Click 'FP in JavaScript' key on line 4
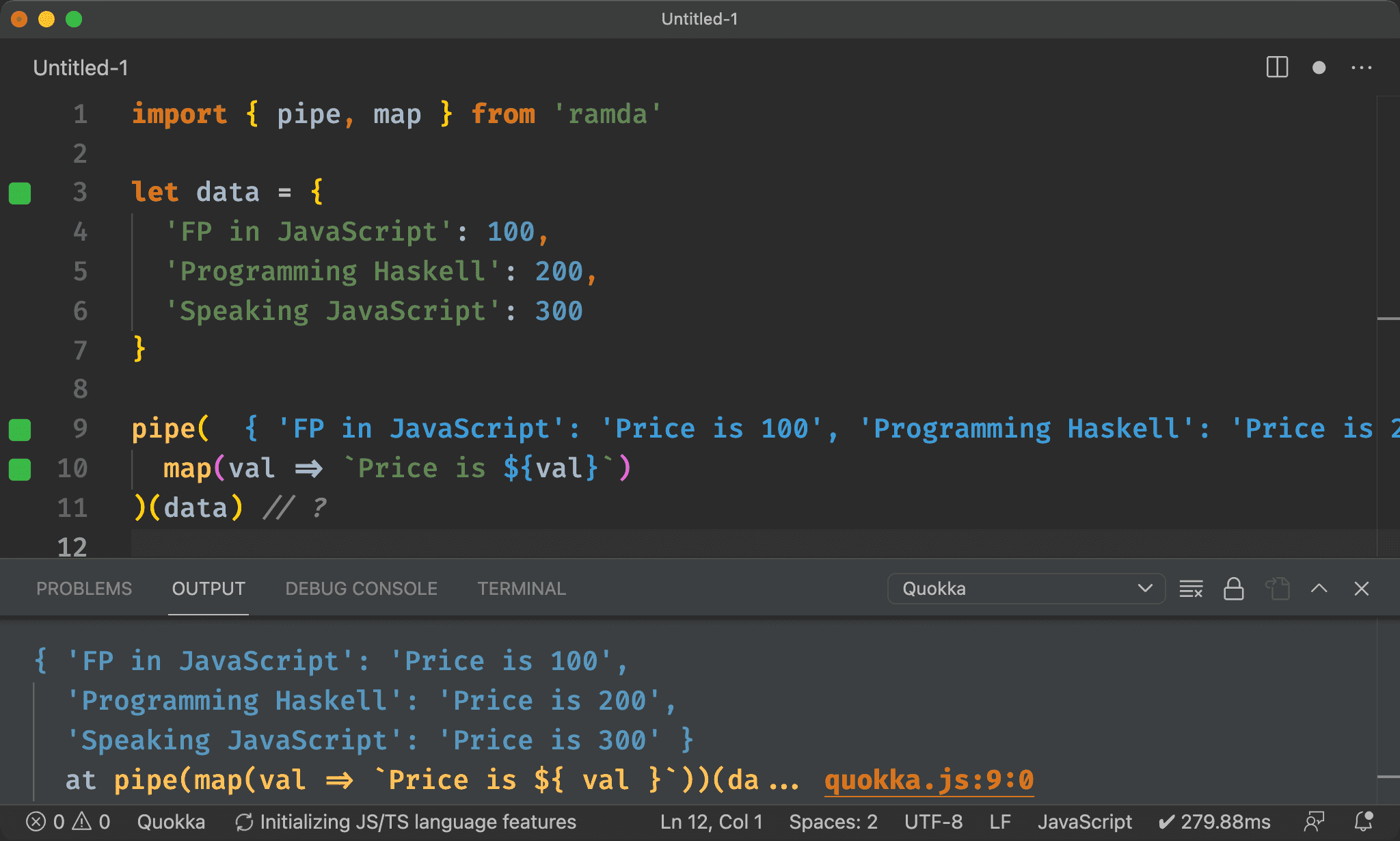 click(x=308, y=232)
